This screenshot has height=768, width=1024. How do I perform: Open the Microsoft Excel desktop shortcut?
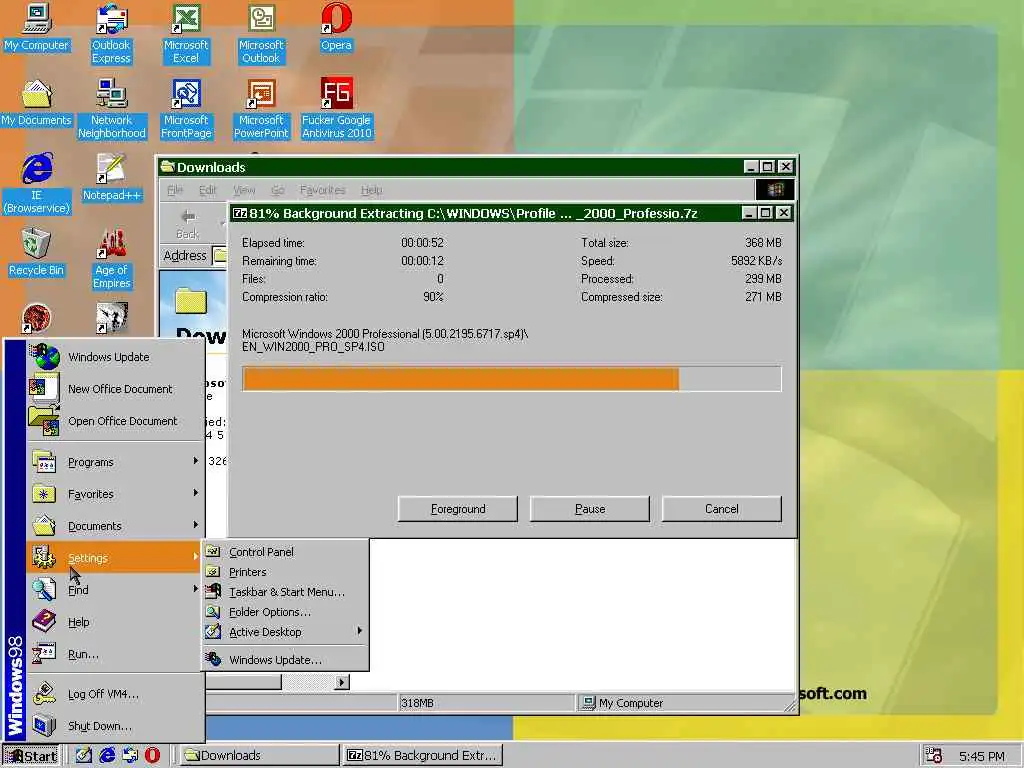(x=186, y=34)
